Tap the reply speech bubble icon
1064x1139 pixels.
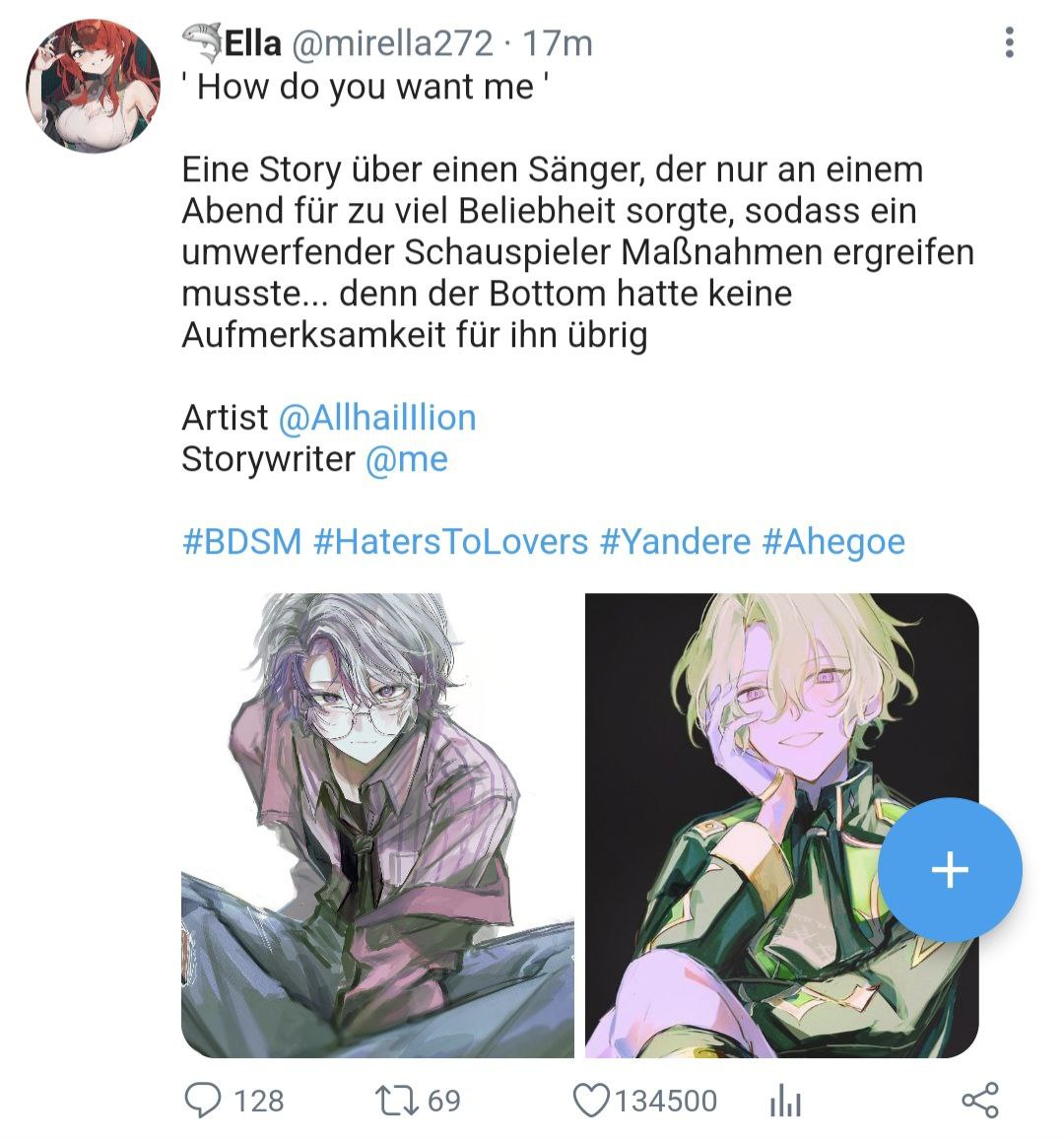click(x=202, y=1100)
